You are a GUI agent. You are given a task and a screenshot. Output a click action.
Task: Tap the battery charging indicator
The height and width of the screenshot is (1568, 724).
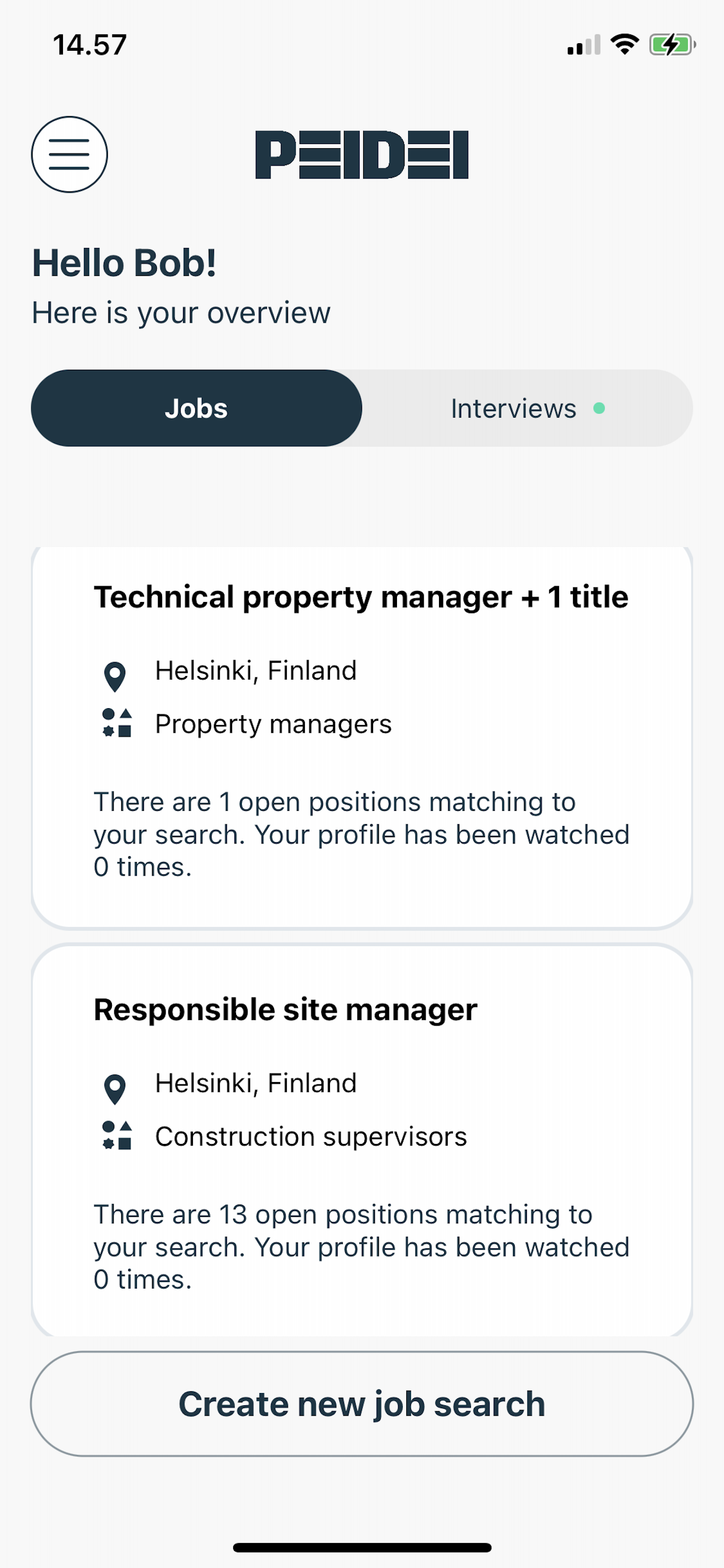pos(672,44)
